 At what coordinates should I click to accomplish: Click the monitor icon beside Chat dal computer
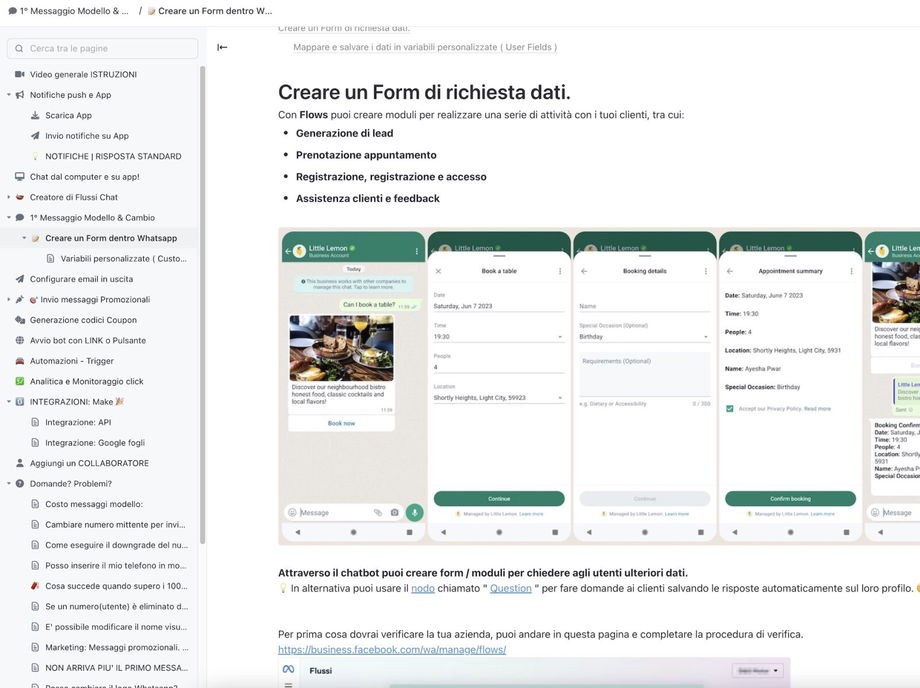pyautogui.click(x=20, y=177)
